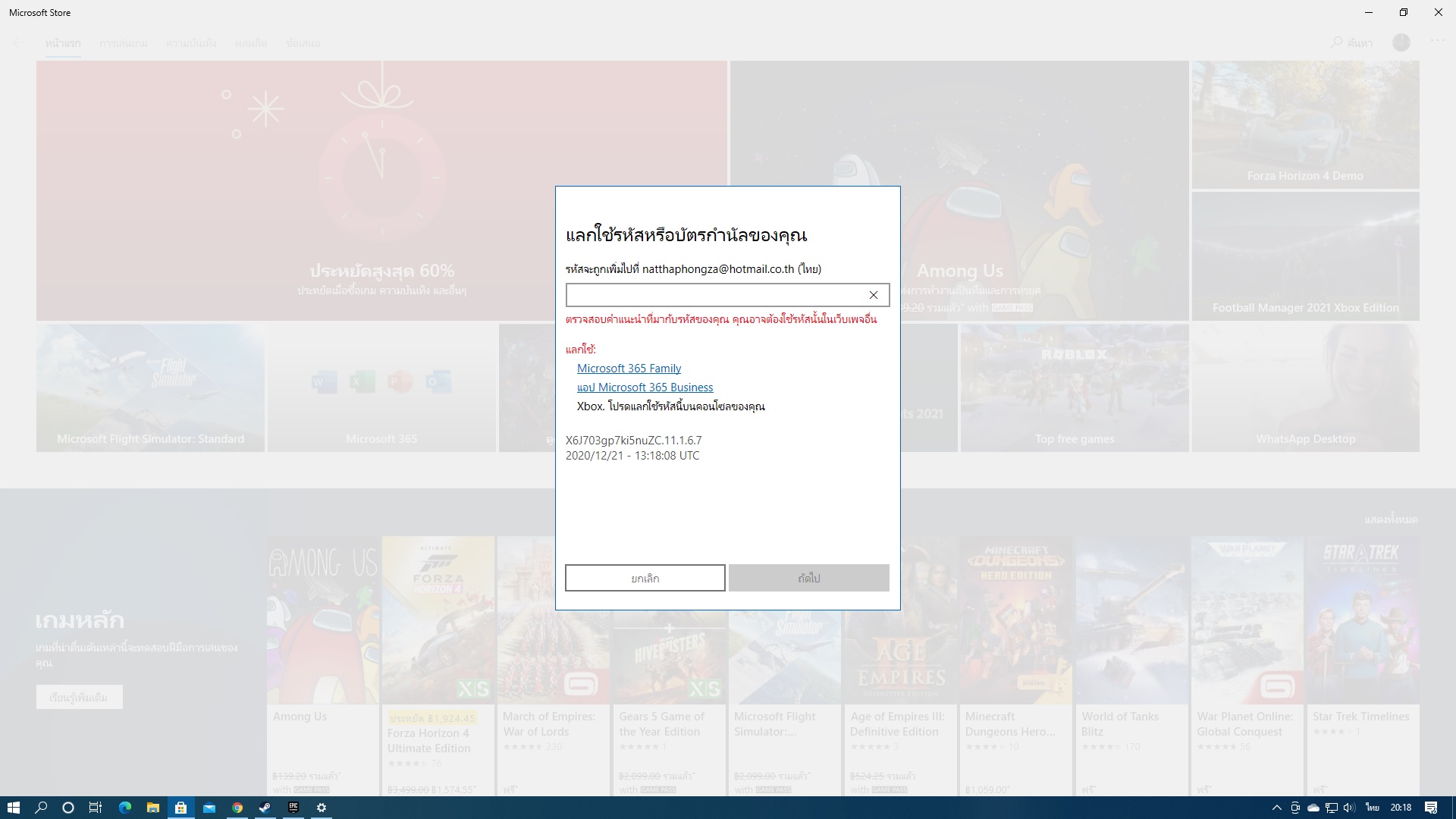Restore down the Microsoft Store window

pos(1403,12)
